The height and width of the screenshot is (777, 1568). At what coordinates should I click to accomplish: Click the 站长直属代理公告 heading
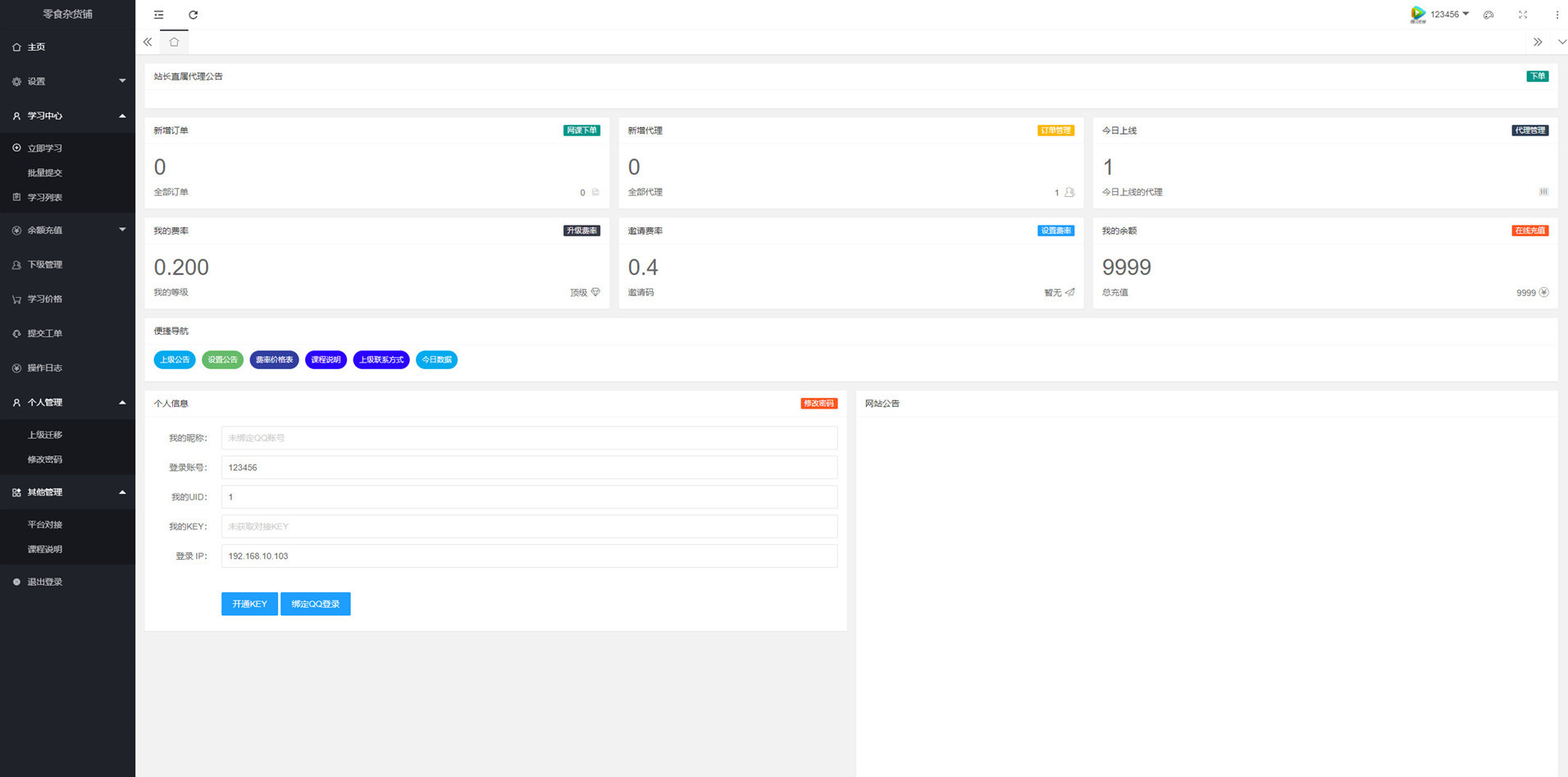(x=188, y=76)
